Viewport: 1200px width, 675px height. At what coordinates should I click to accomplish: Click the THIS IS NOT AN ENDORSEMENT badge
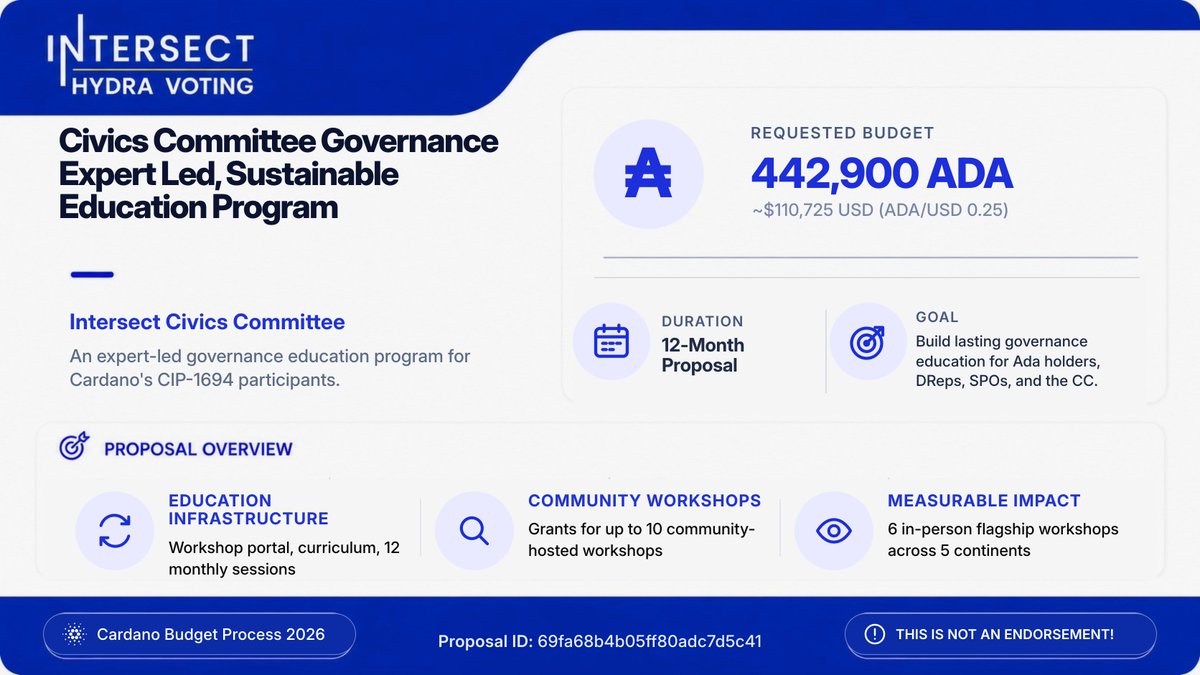tap(1000, 634)
